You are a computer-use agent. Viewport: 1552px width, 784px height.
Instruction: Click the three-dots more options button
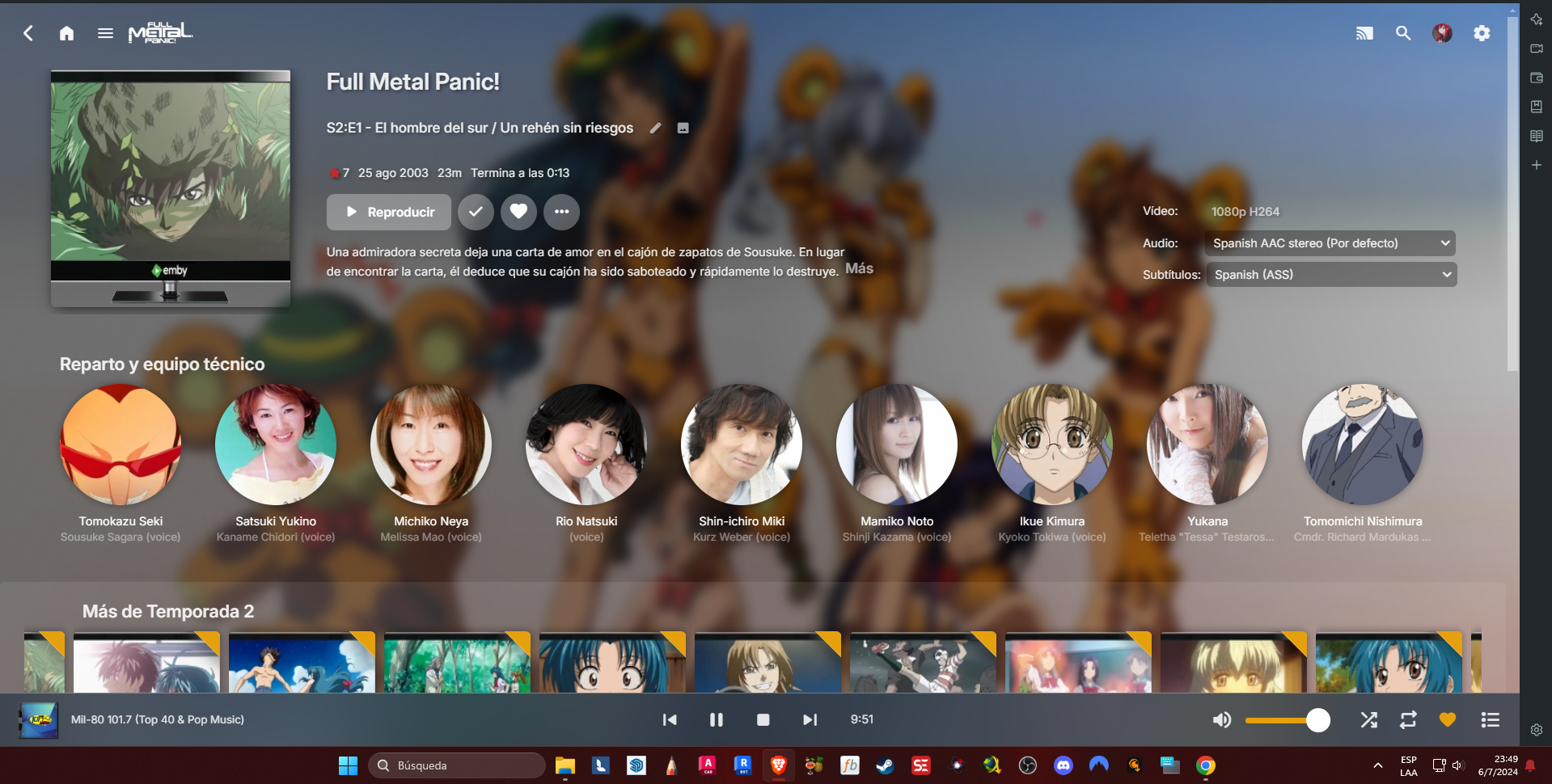pyautogui.click(x=561, y=212)
